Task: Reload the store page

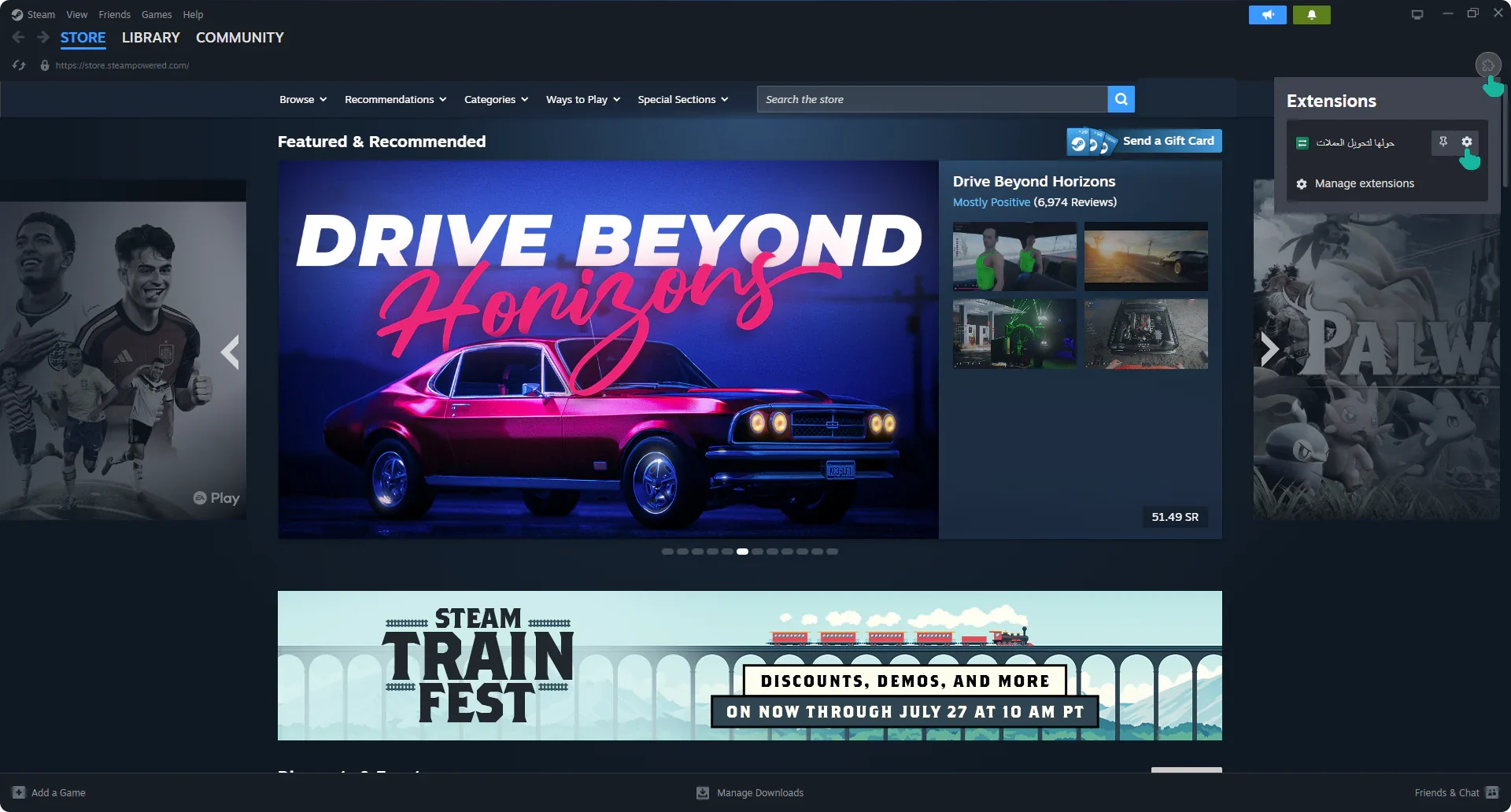Action: point(19,65)
